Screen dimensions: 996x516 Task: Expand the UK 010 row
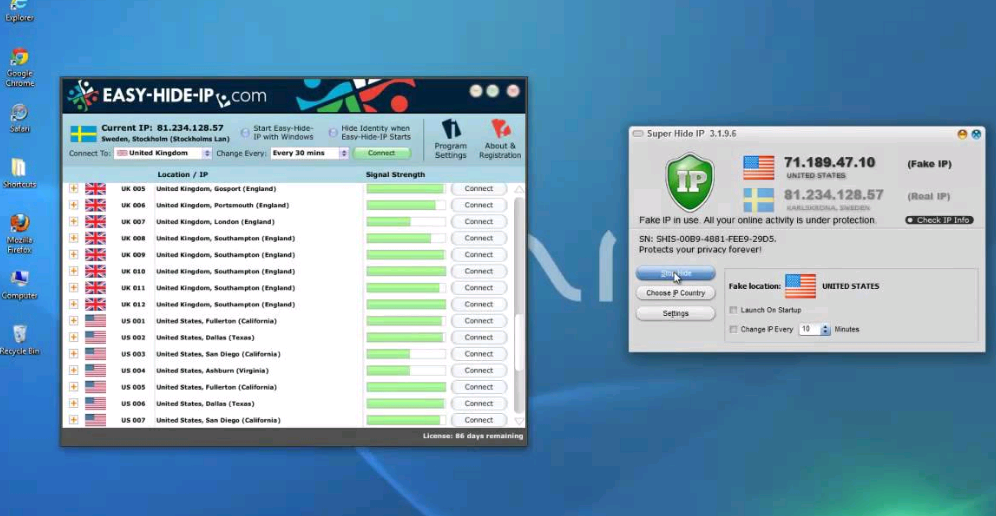[74, 271]
